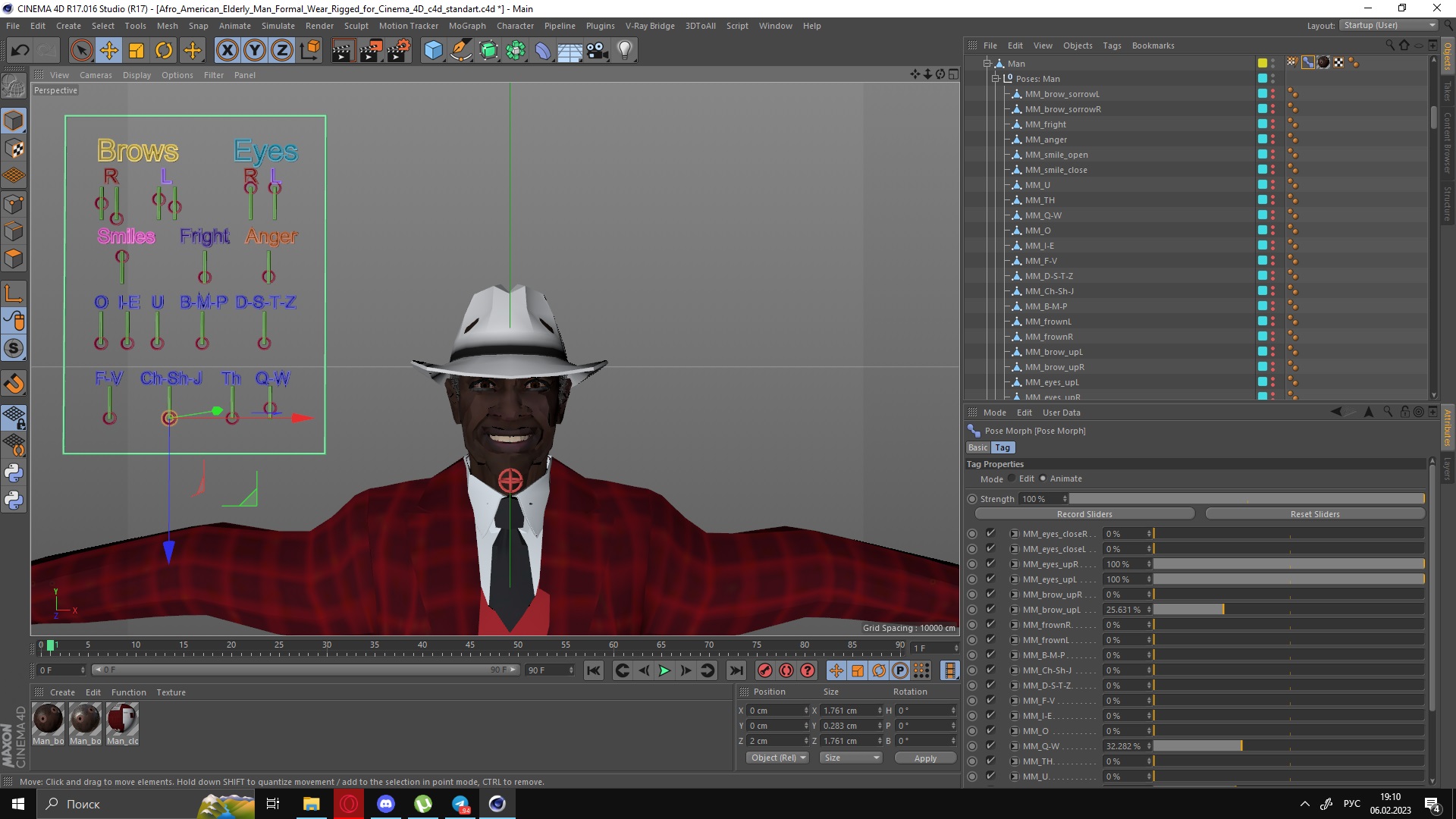Toggle the coordinate system icon
The width and height of the screenshot is (1456, 819).
click(x=309, y=51)
